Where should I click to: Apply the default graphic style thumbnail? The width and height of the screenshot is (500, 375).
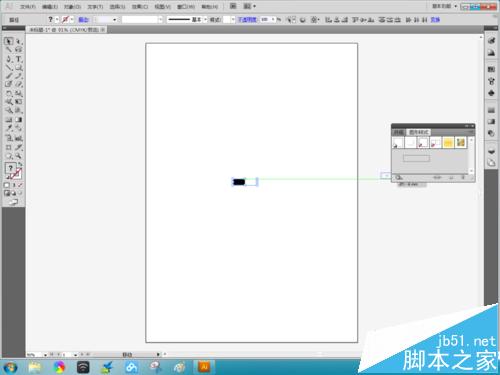[x=398, y=142]
